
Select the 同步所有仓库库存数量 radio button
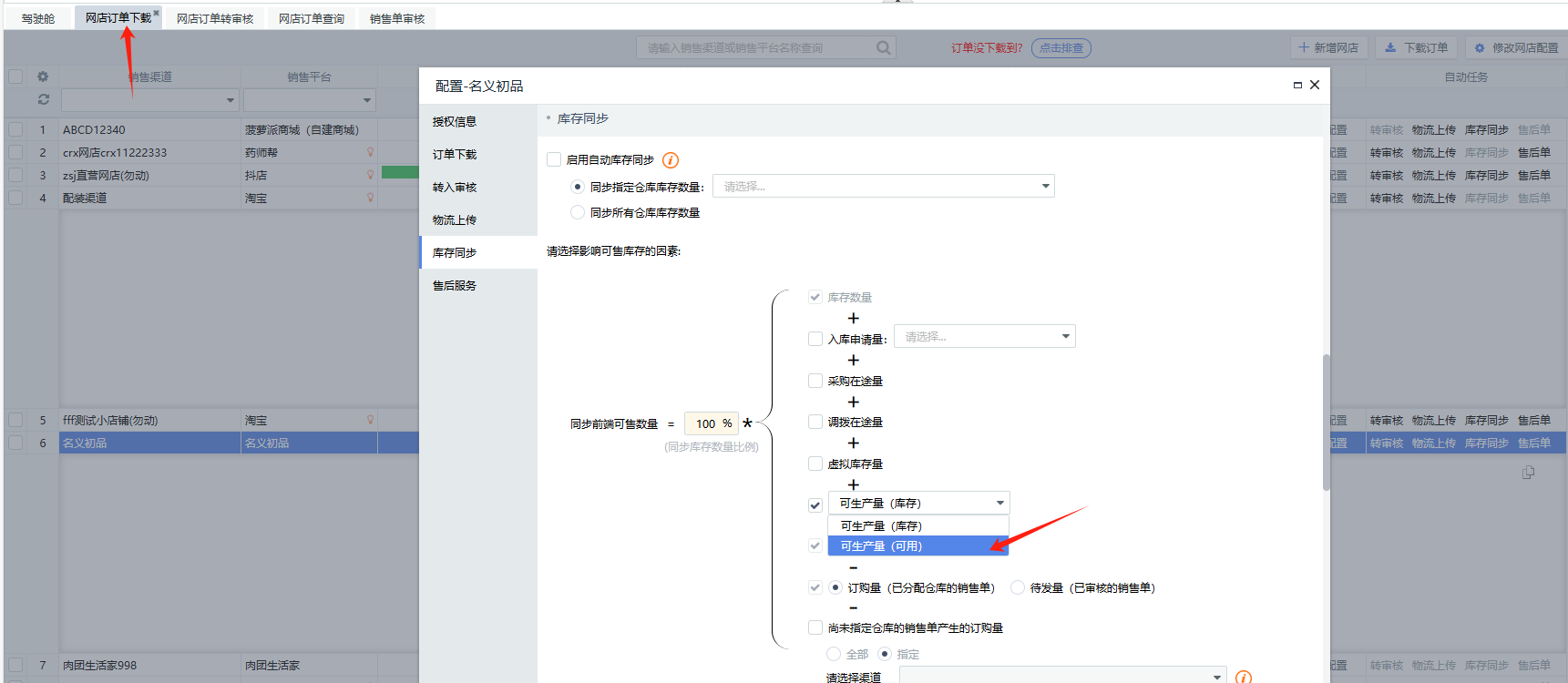click(577, 212)
